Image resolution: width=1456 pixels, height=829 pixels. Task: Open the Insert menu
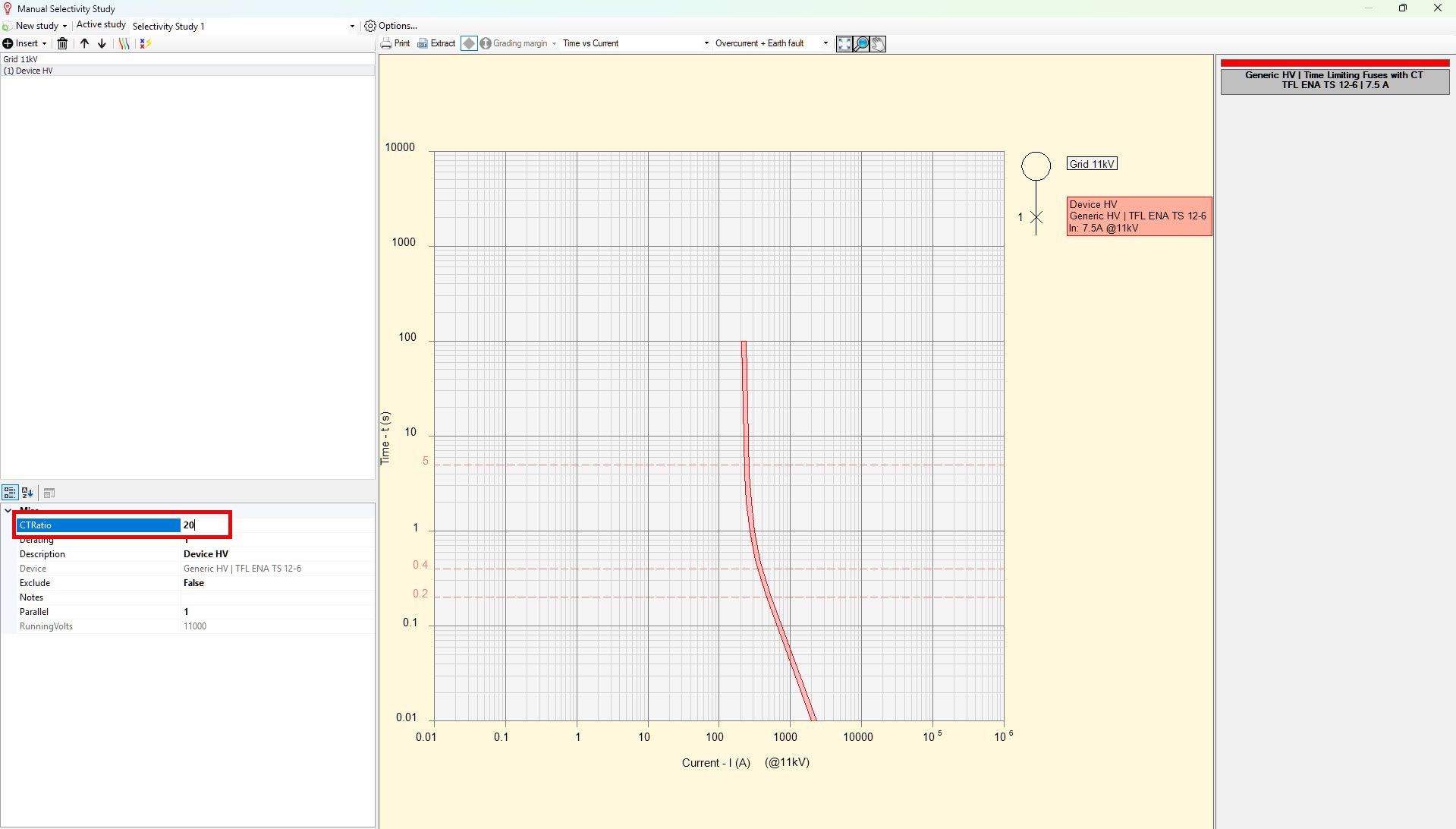coord(26,43)
